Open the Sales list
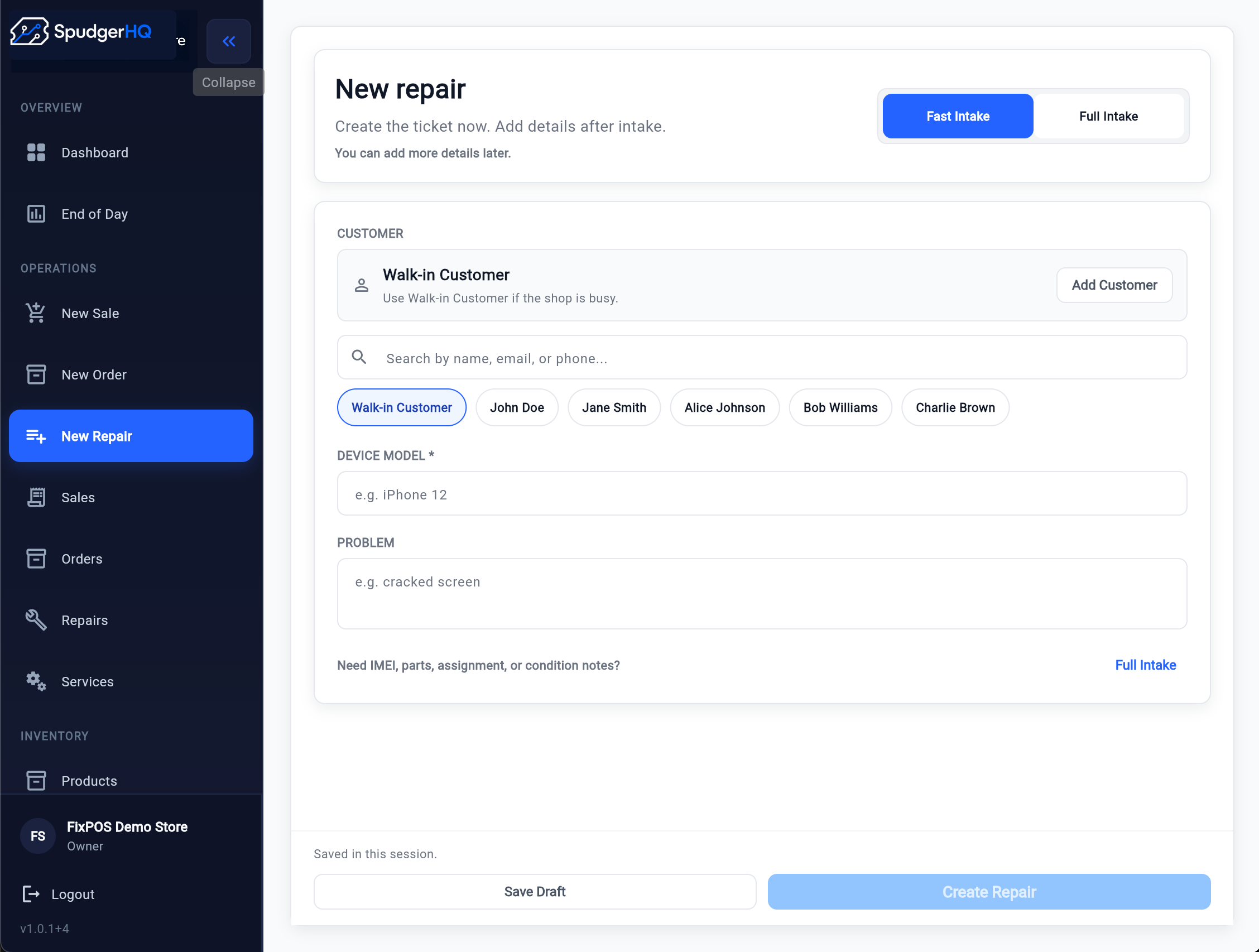The height and width of the screenshot is (952, 1259). click(131, 497)
